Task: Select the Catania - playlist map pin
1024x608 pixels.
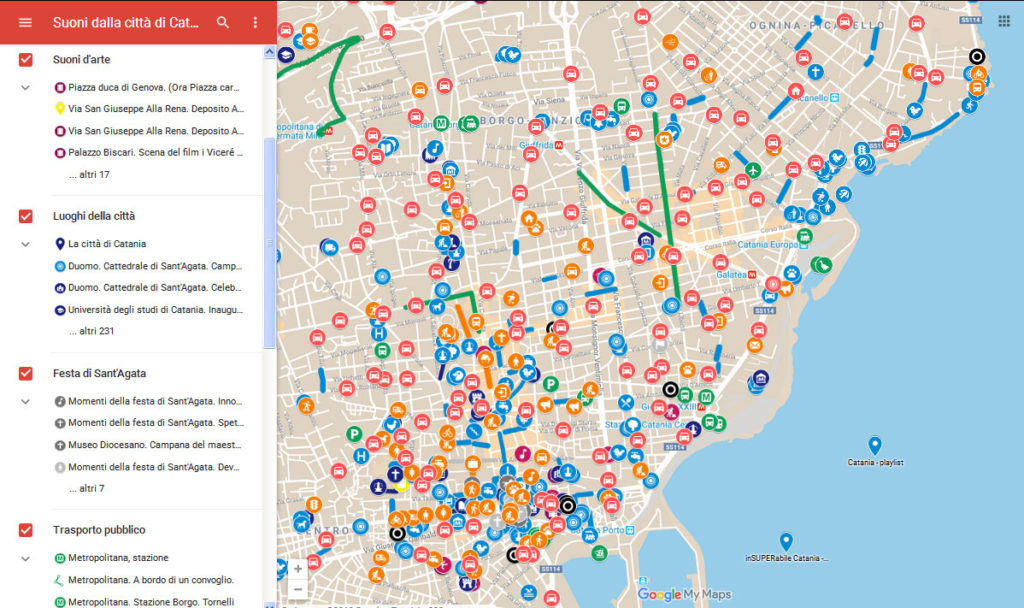Action: [x=875, y=446]
